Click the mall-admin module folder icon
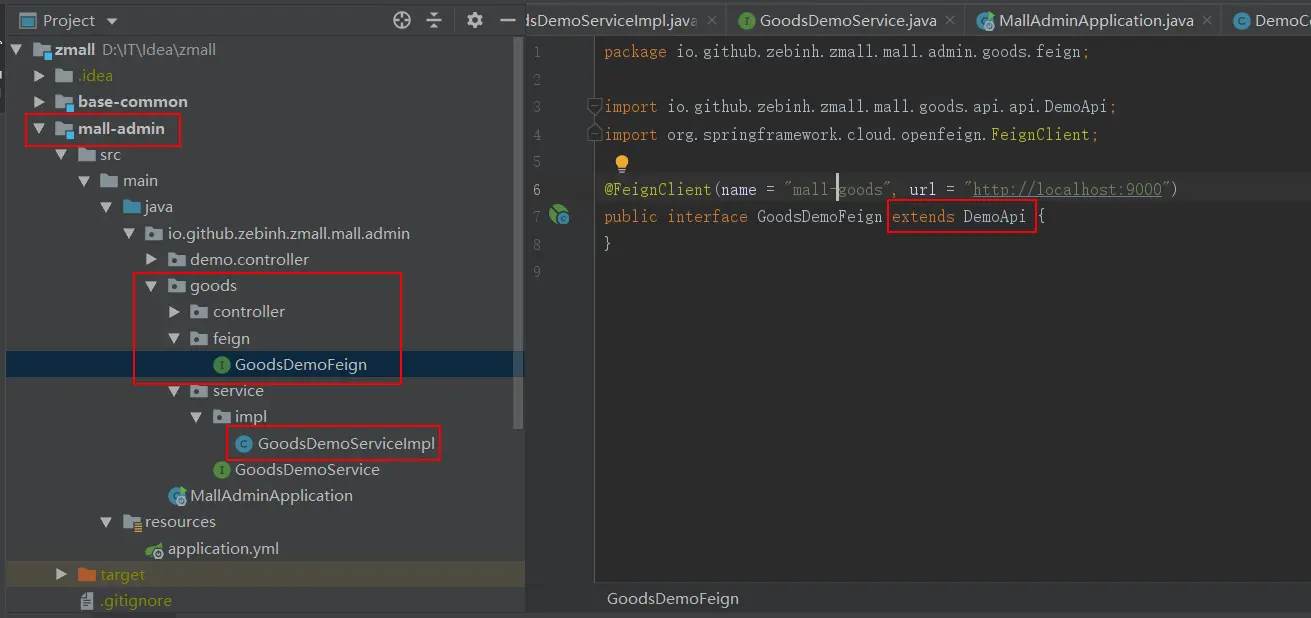1311x618 pixels. pyautogui.click(x=64, y=128)
